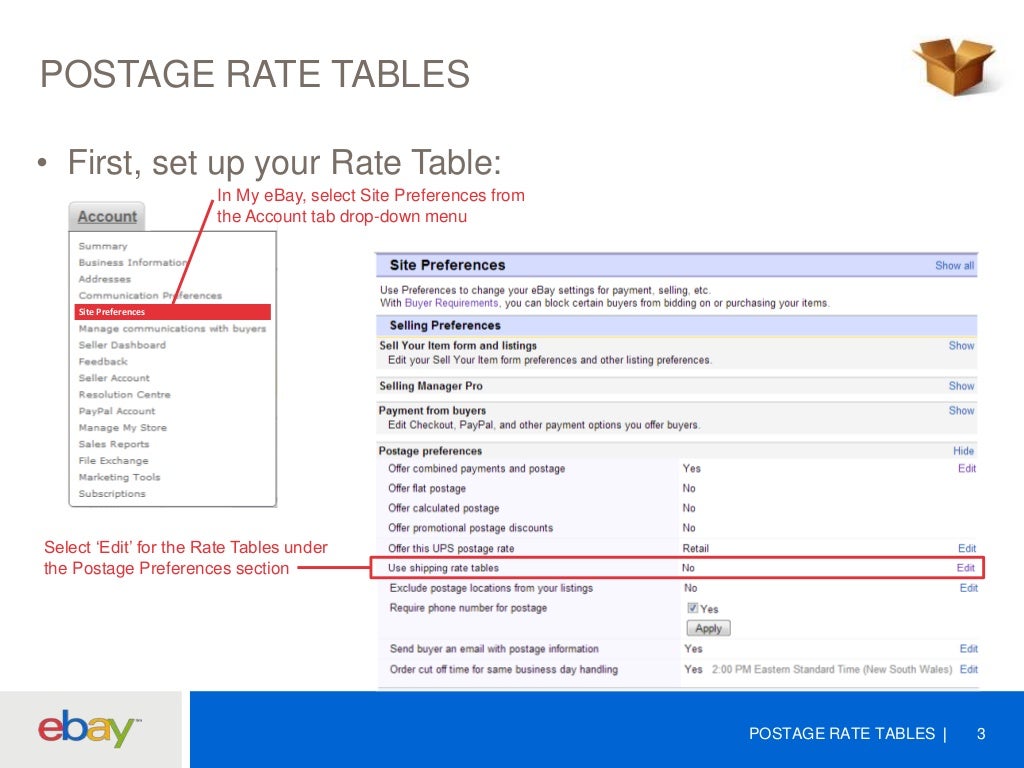Viewport: 1024px width, 768px height.
Task: Click the Selling Preferences heading
Action: click(445, 325)
